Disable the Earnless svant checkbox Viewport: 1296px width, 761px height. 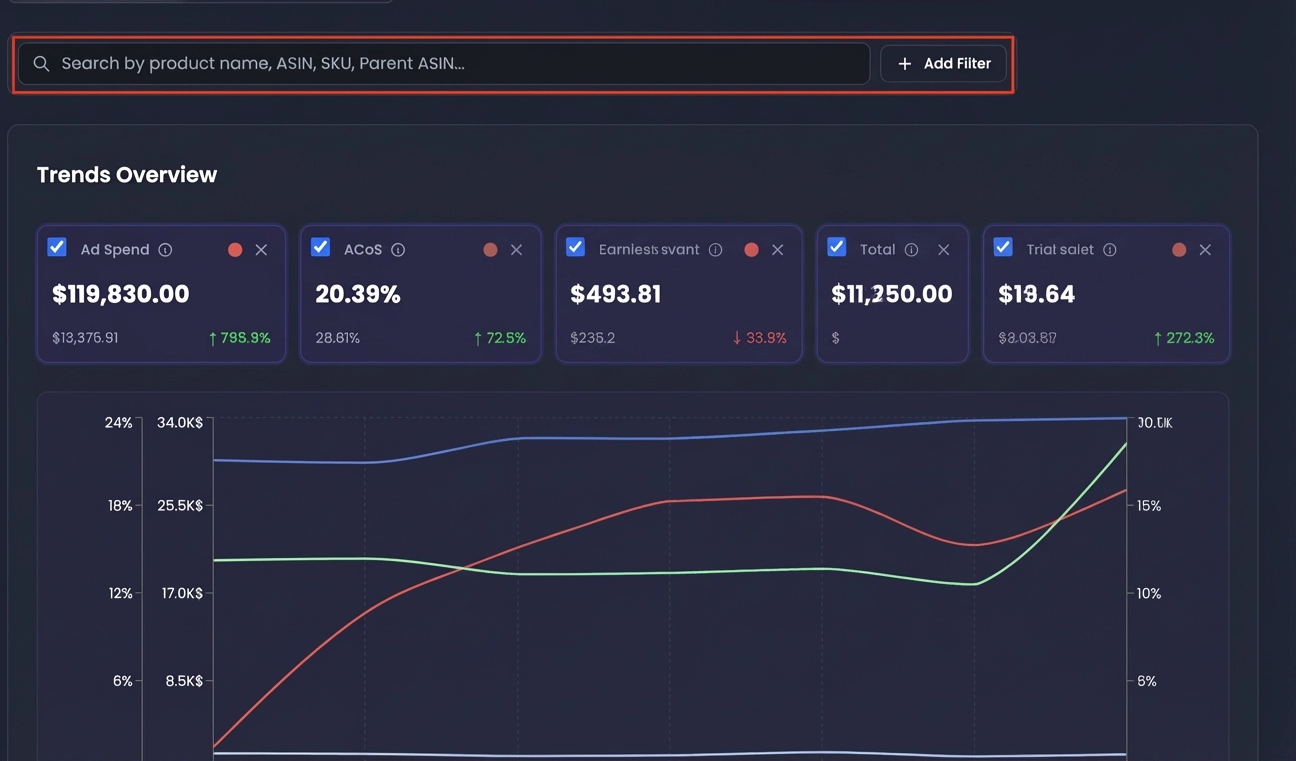pos(575,247)
